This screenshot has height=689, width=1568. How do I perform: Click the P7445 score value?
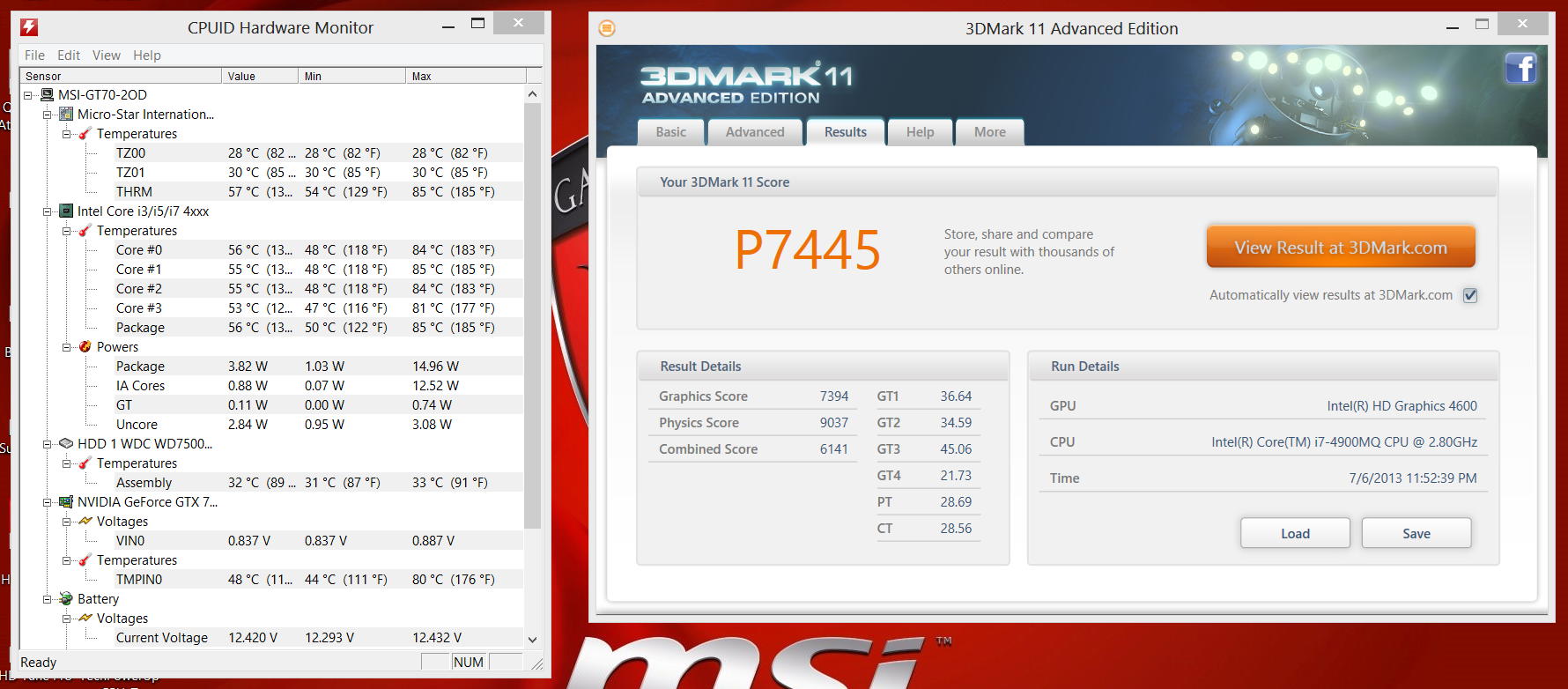pos(807,249)
